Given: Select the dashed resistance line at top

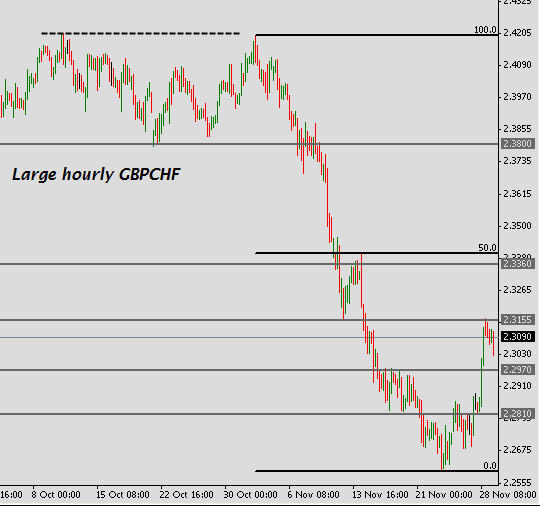Looking at the screenshot, I should (x=141, y=33).
